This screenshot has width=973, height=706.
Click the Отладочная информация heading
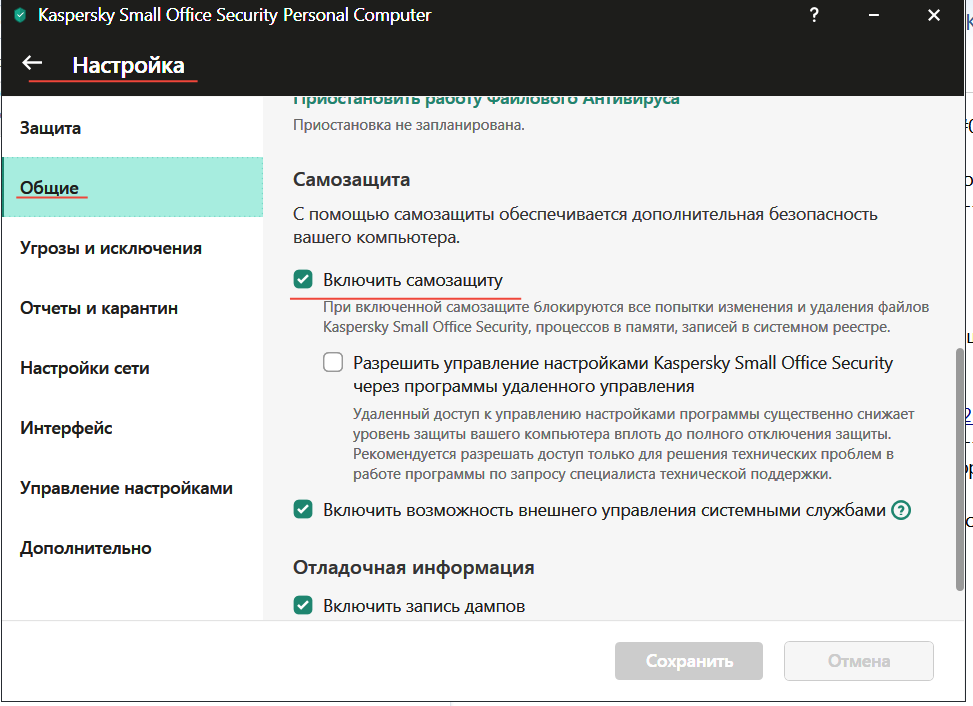(413, 568)
